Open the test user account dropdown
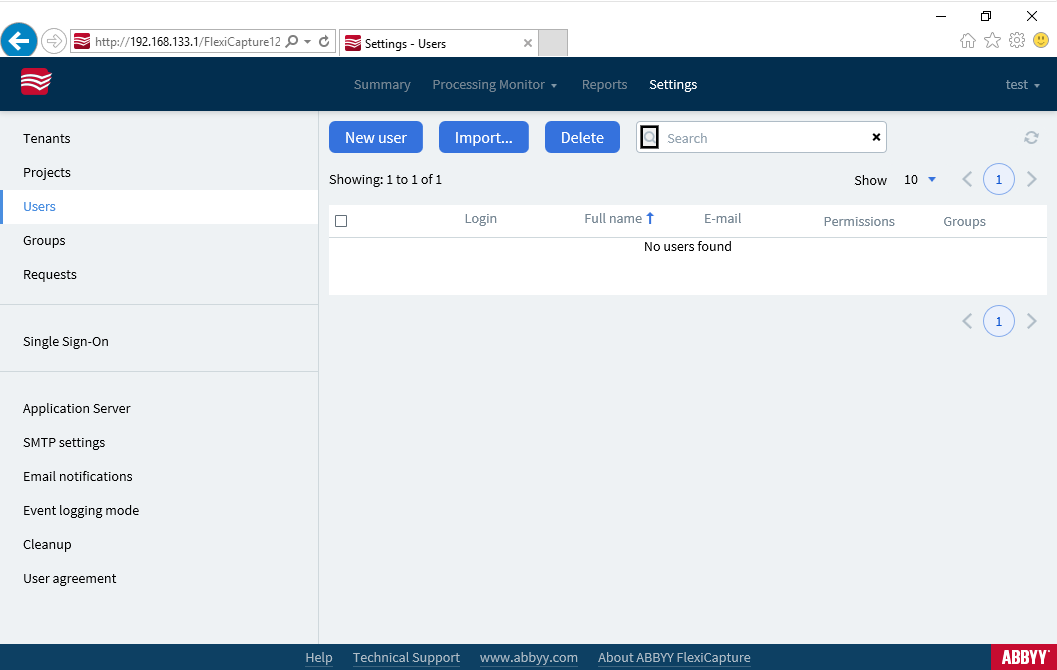Image resolution: width=1057 pixels, height=670 pixels. pyautogui.click(x=1022, y=84)
